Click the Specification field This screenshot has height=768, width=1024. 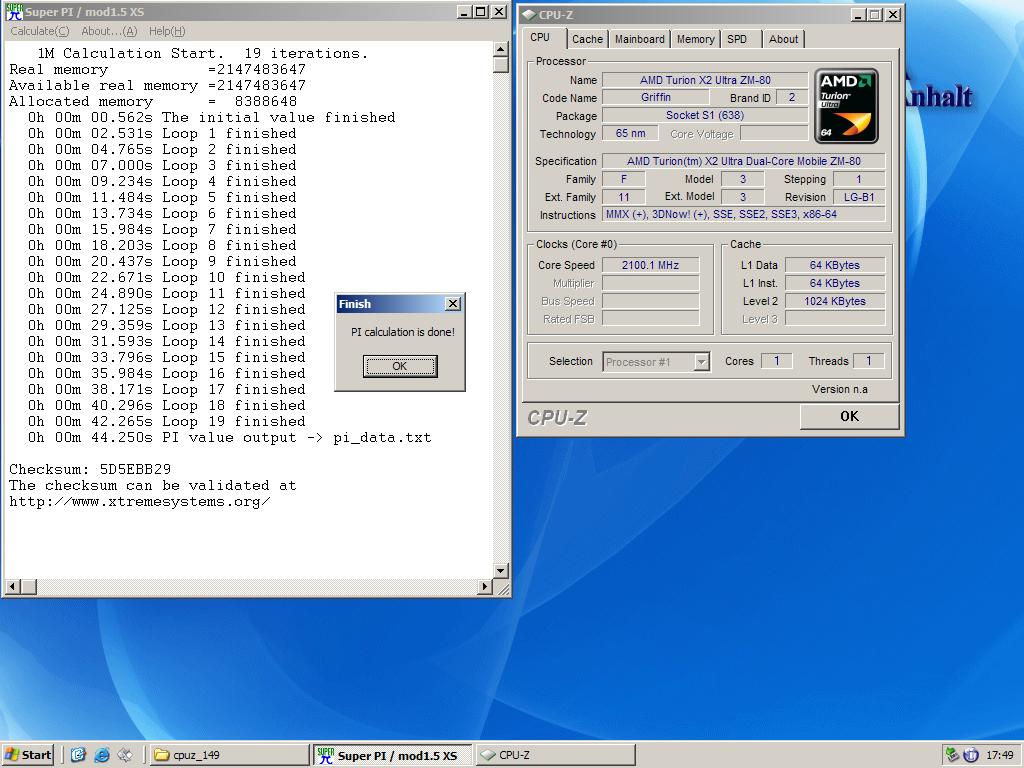[743, 161]
